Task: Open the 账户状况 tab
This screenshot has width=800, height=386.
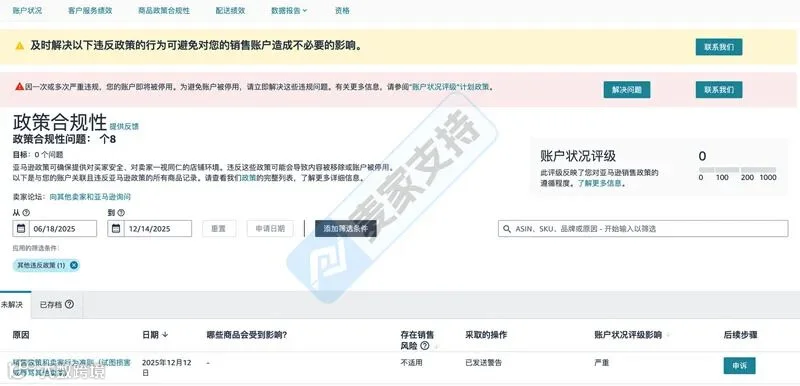Action: (x=27, y=10)
